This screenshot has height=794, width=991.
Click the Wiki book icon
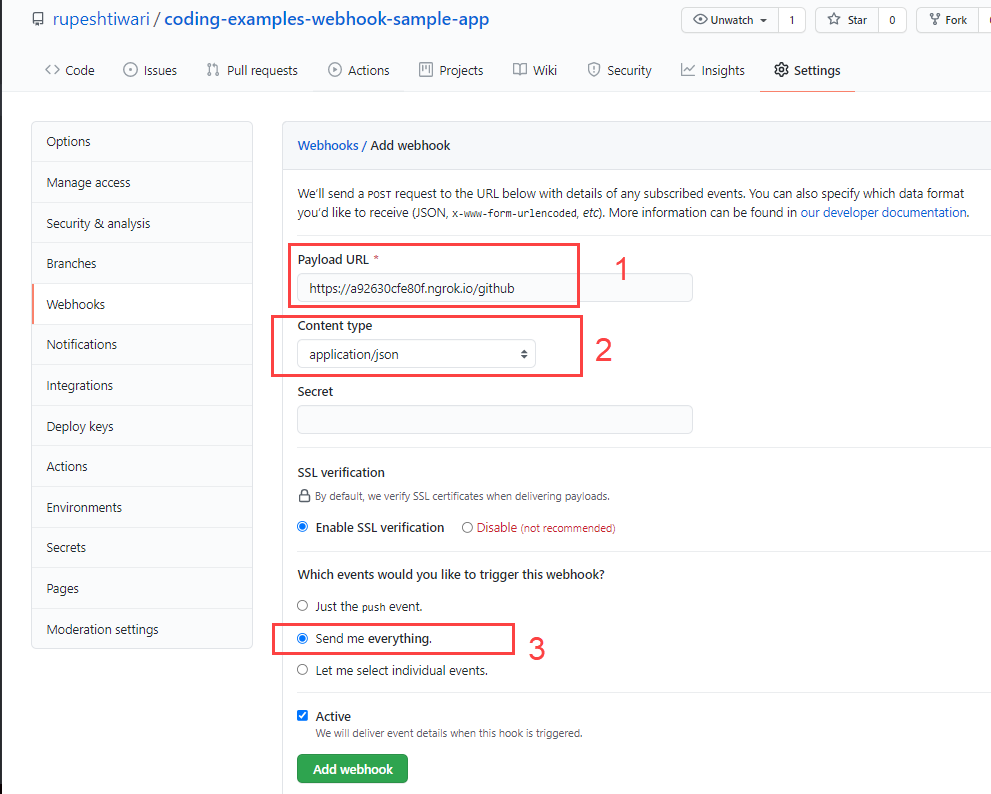tap(520, 70)
